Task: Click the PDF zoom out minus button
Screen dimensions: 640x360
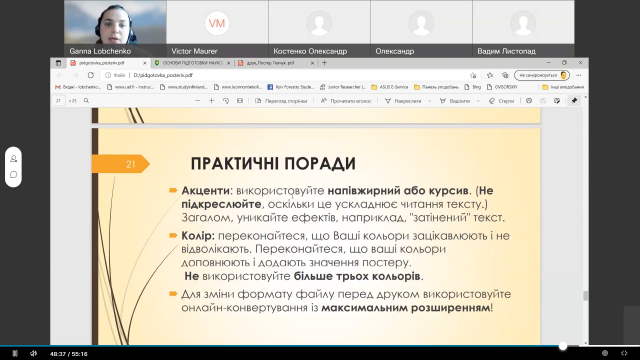Action: pos(198,100)
